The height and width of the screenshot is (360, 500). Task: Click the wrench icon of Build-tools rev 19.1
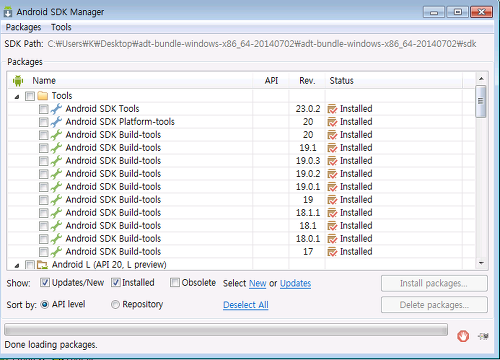(56, 148)
